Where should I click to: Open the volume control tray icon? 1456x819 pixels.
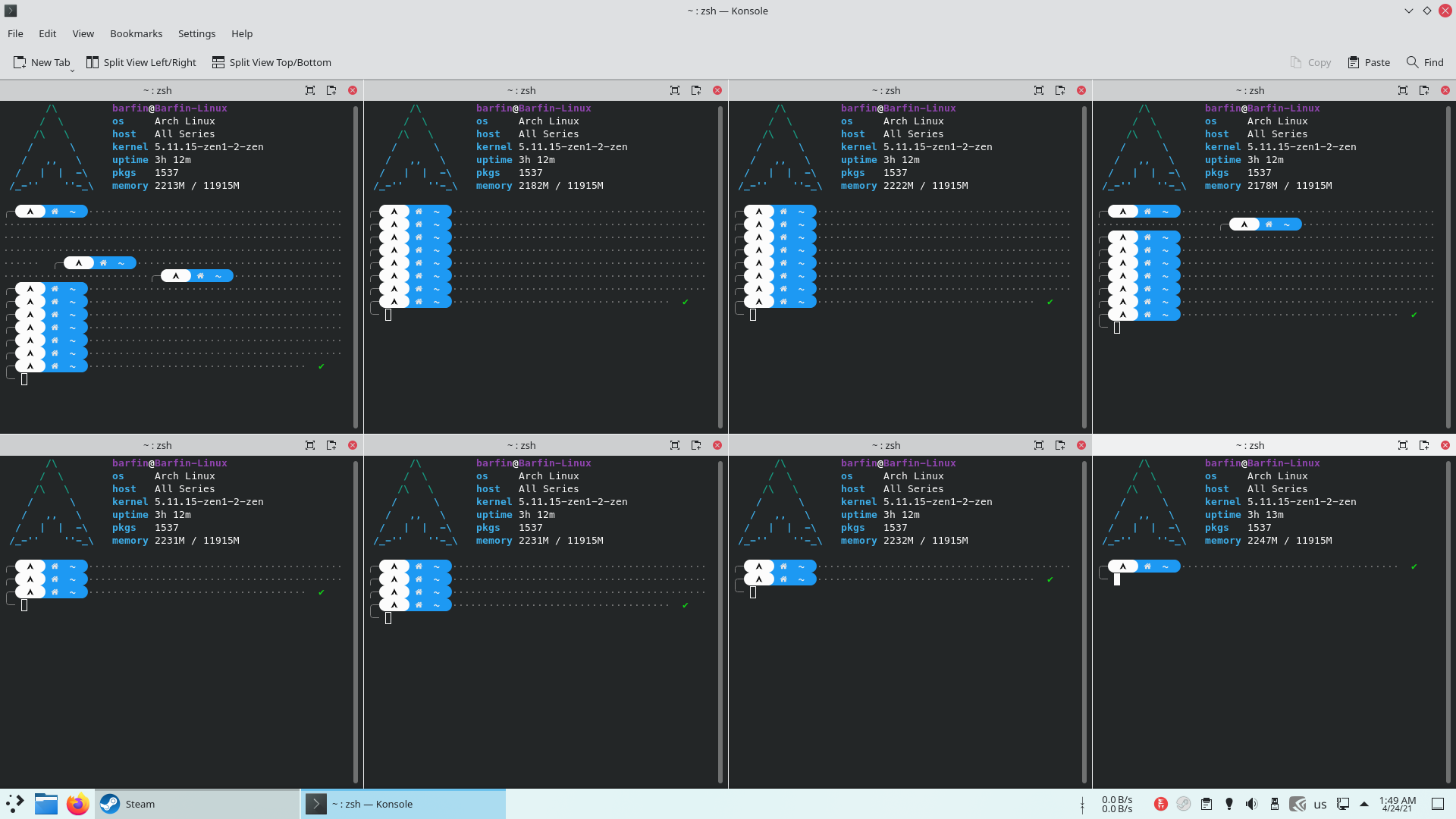(1252, 804)
